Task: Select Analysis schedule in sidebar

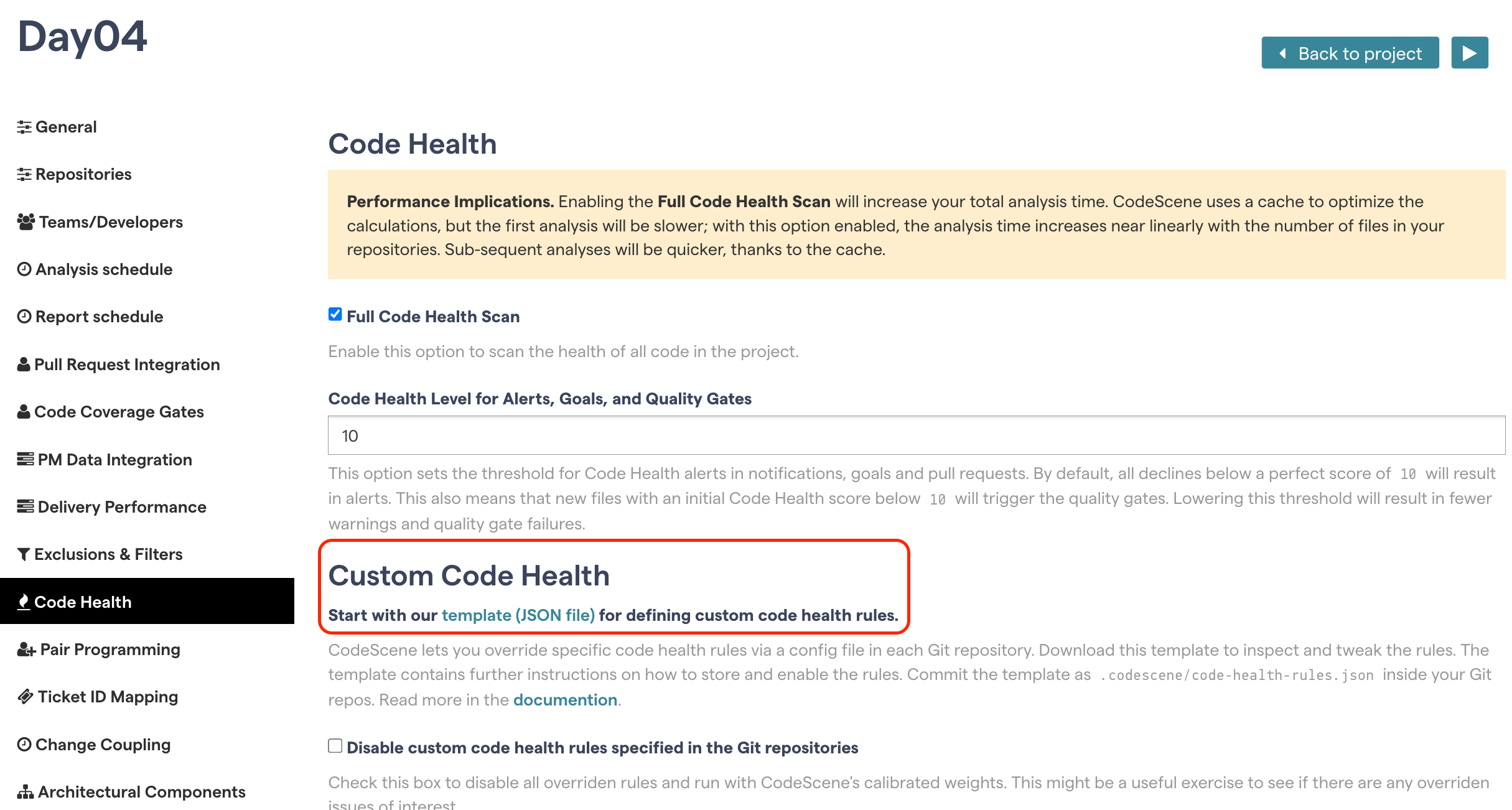Action: pyautogui.click(x=104, y=269)
